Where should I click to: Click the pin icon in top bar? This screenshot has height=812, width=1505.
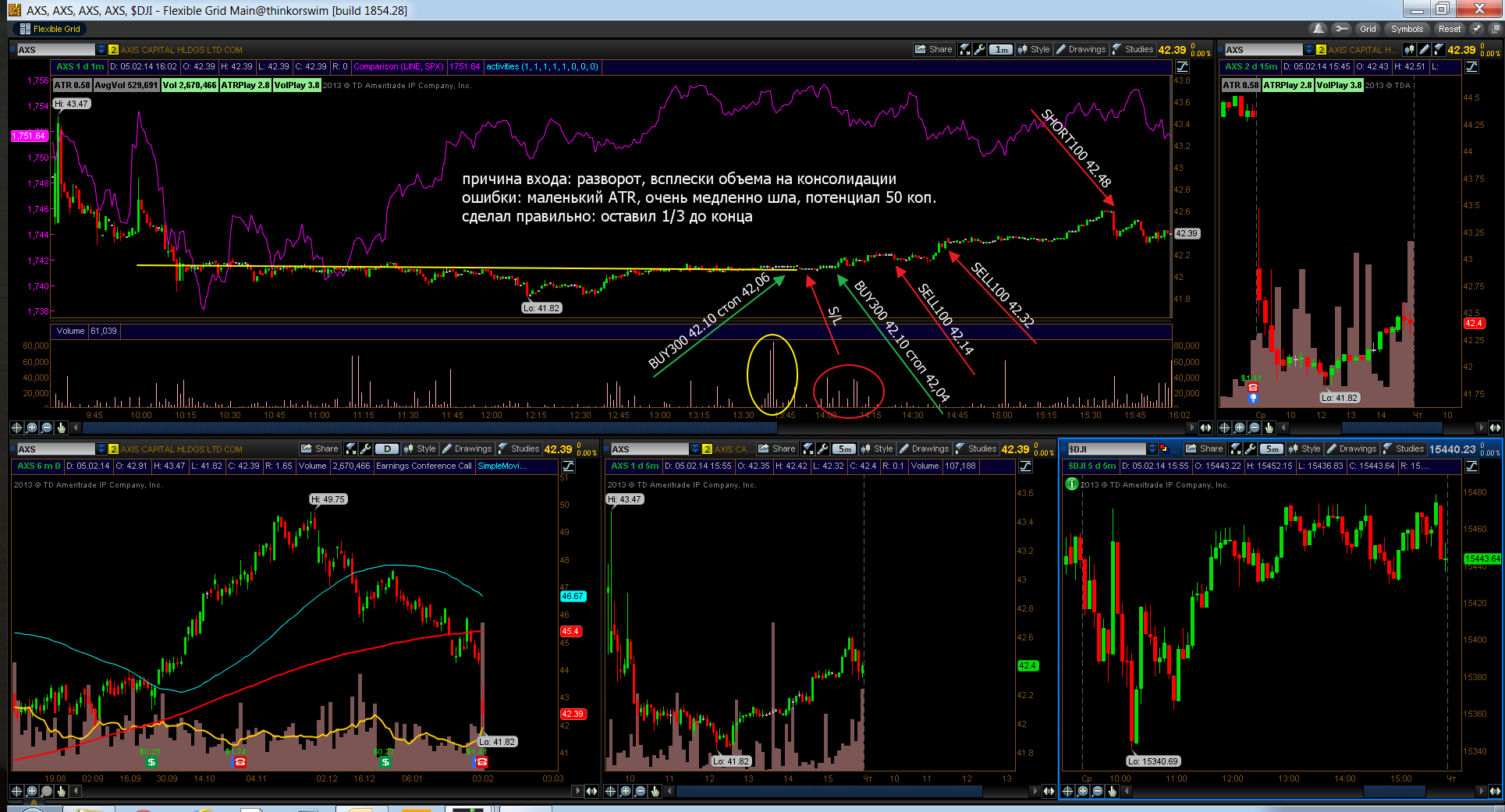click(x=1476, y=29)
